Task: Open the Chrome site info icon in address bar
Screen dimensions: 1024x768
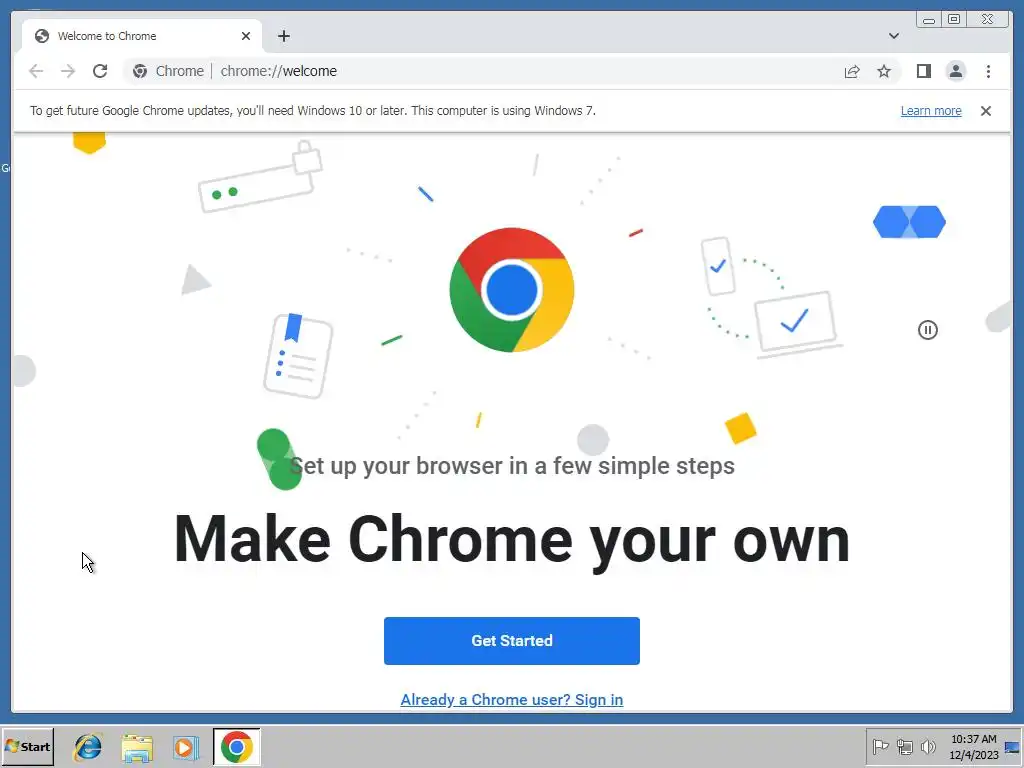Action: (140, 71)
